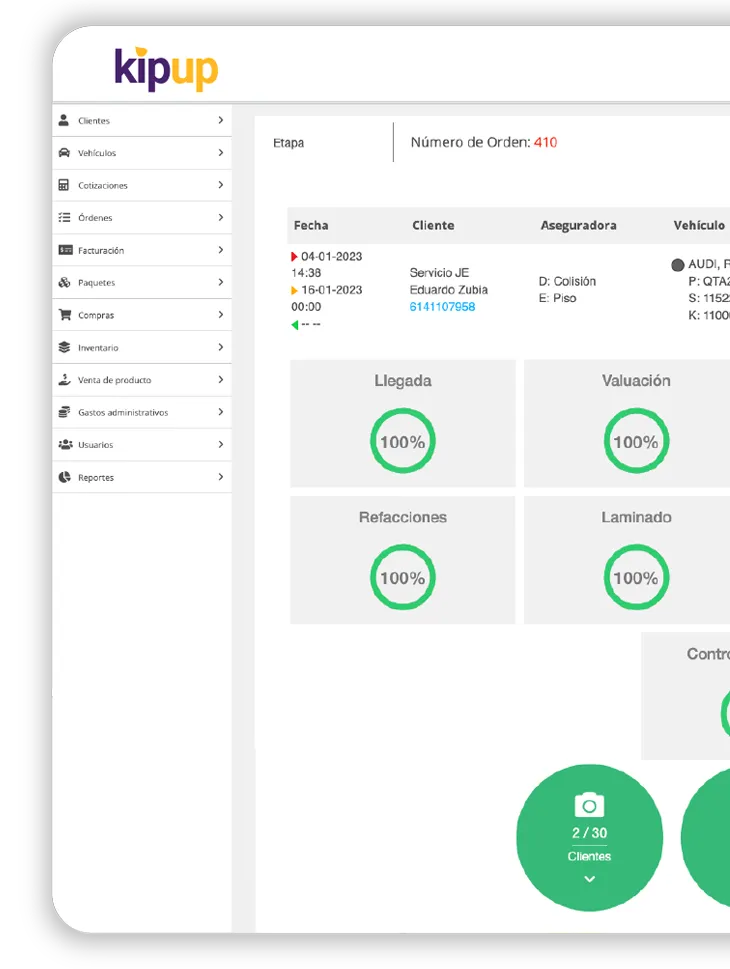Image resolution: width=730 pixels, height=969 pixels.
Task: Open the Refacciones stage card
Action: click(x=403, y=560)
